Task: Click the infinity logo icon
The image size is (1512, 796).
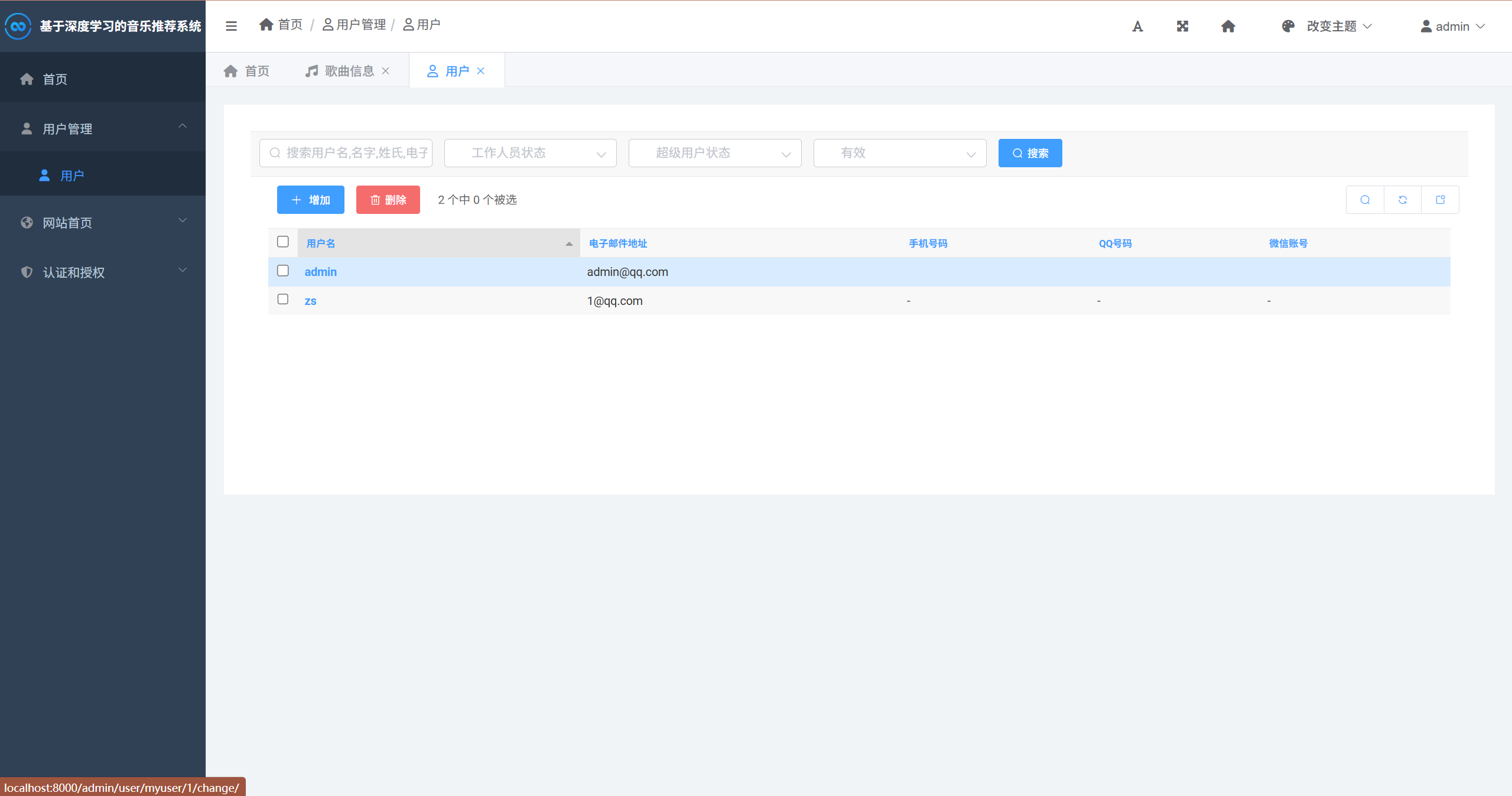Action: (x=18, y=26)
